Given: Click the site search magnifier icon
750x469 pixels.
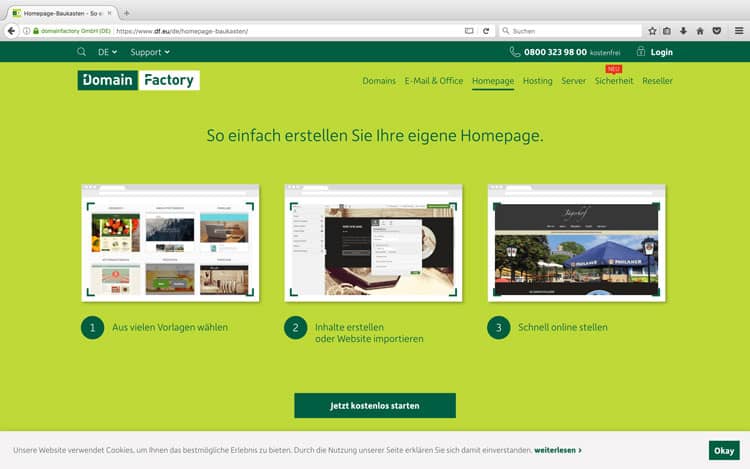Looking at the screenshot, I should pos(81,52).
